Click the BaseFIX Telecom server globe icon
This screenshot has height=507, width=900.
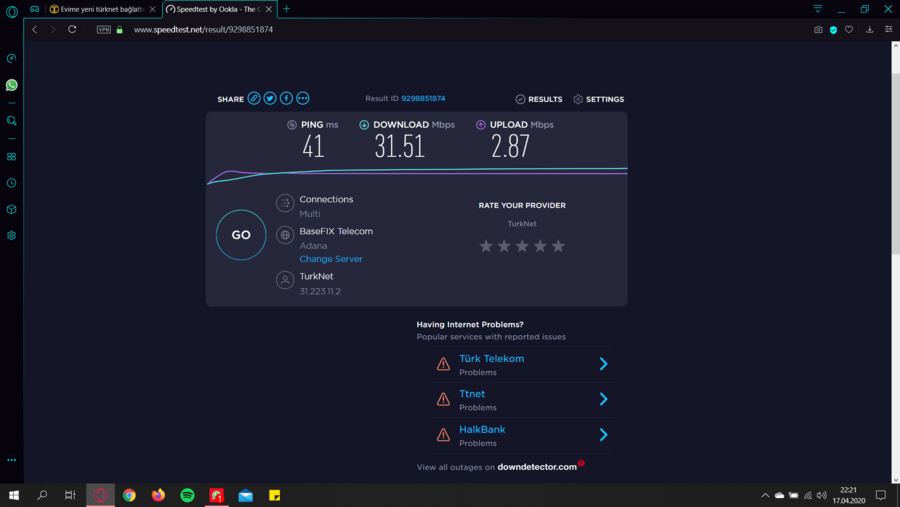[285, 235]
